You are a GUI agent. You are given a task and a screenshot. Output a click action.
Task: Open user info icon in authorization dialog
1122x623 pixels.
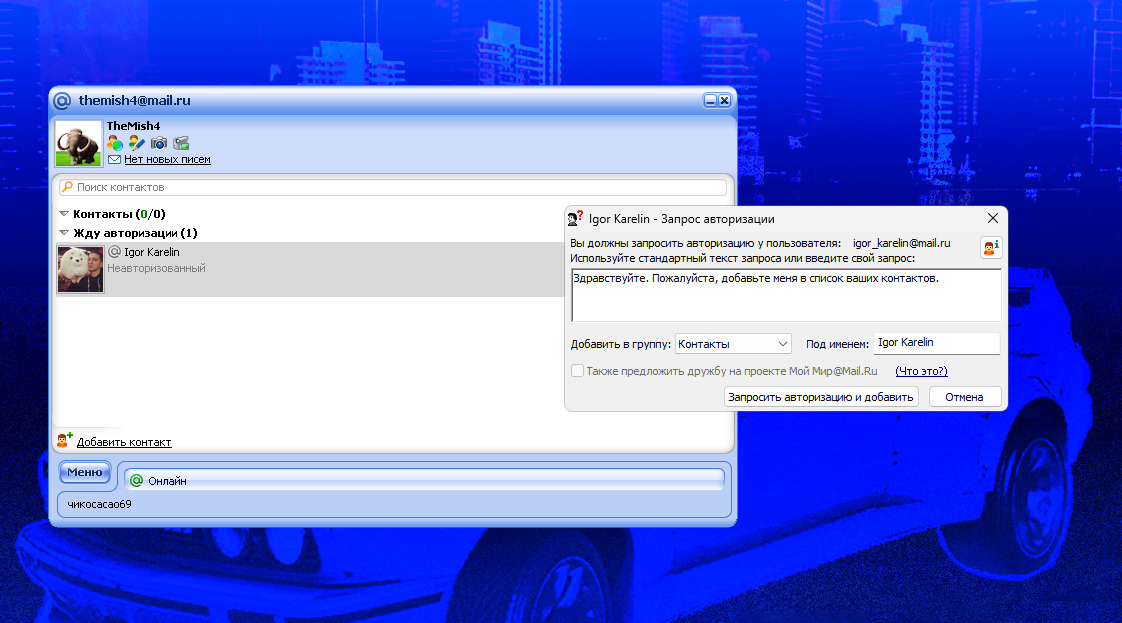[990, 248]
